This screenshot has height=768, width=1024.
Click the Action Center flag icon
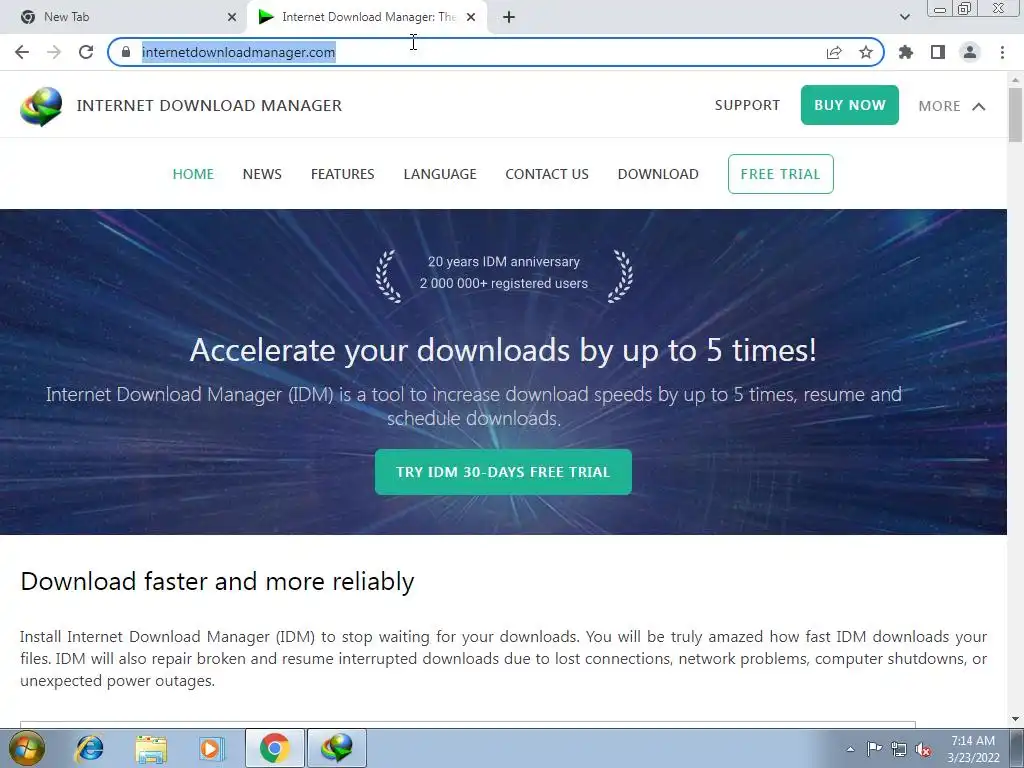tap(874, 749)
